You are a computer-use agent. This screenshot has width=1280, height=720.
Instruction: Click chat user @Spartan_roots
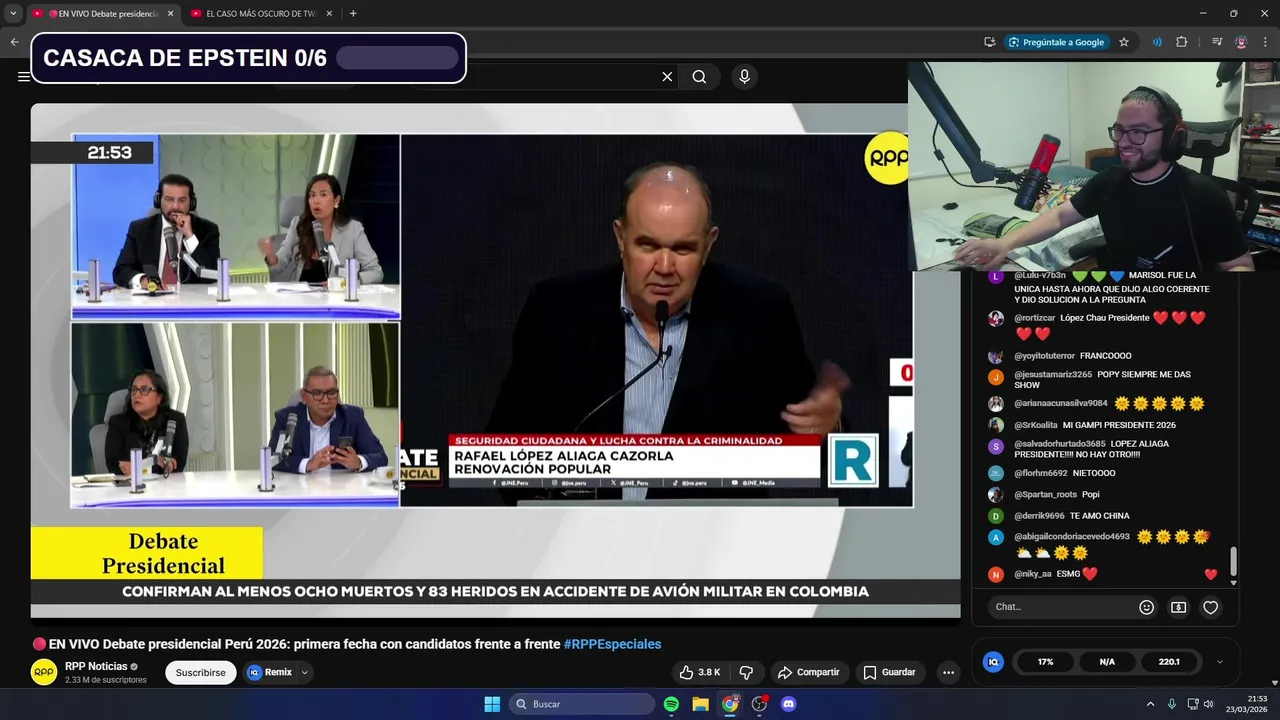click(1046, 494)
